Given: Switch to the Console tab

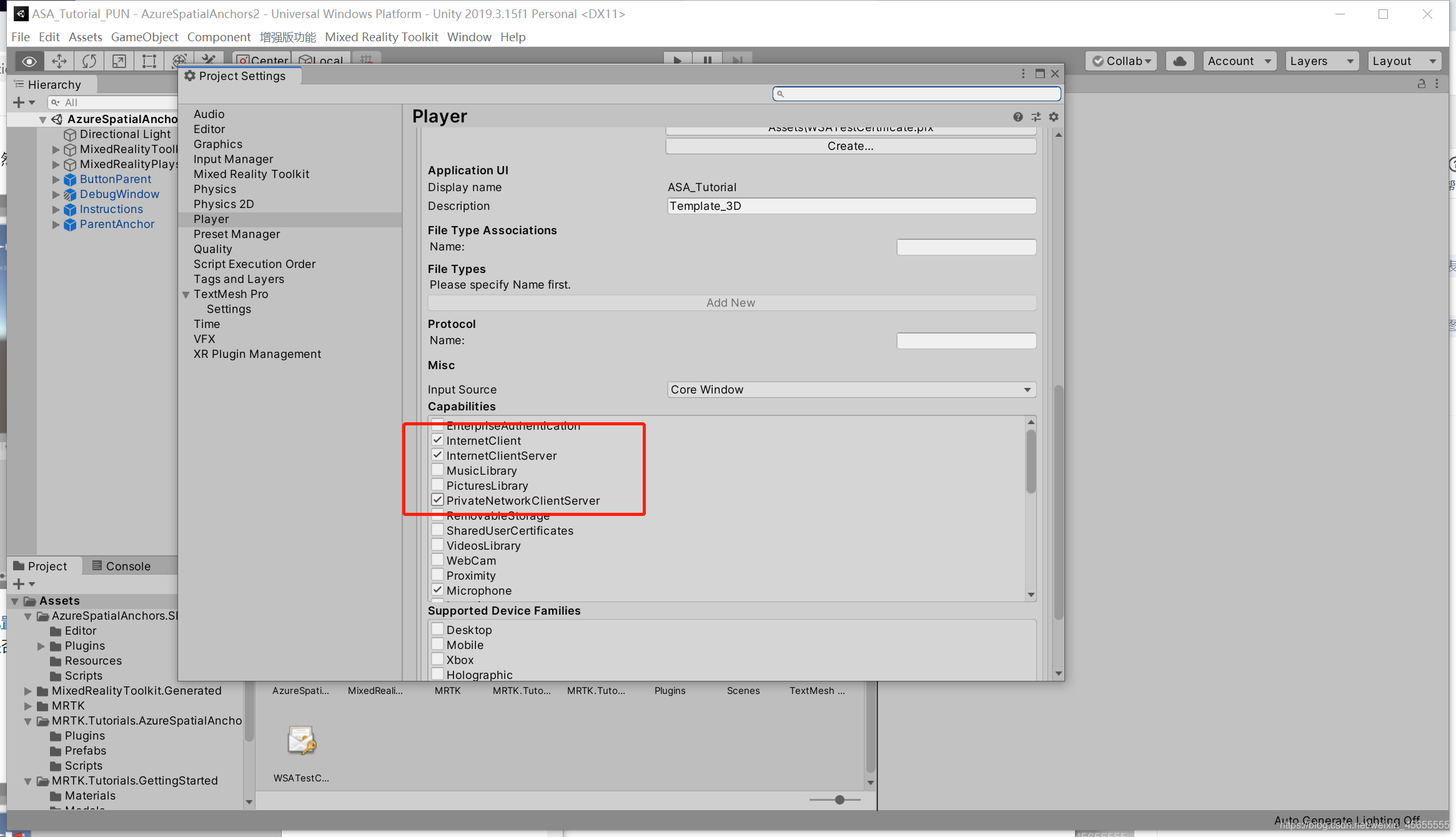Looking at the screenshot, I should [122, 566].
